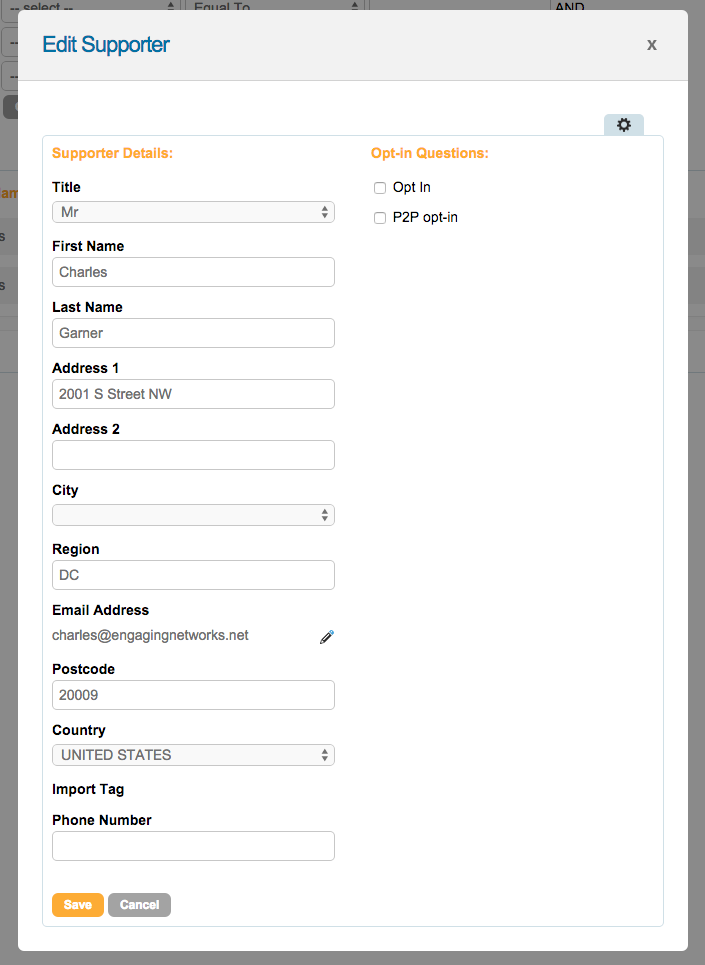The image size is (705, 965).
Task: Select the Postcode field with 20009
Action: click(x=193, y=695)
